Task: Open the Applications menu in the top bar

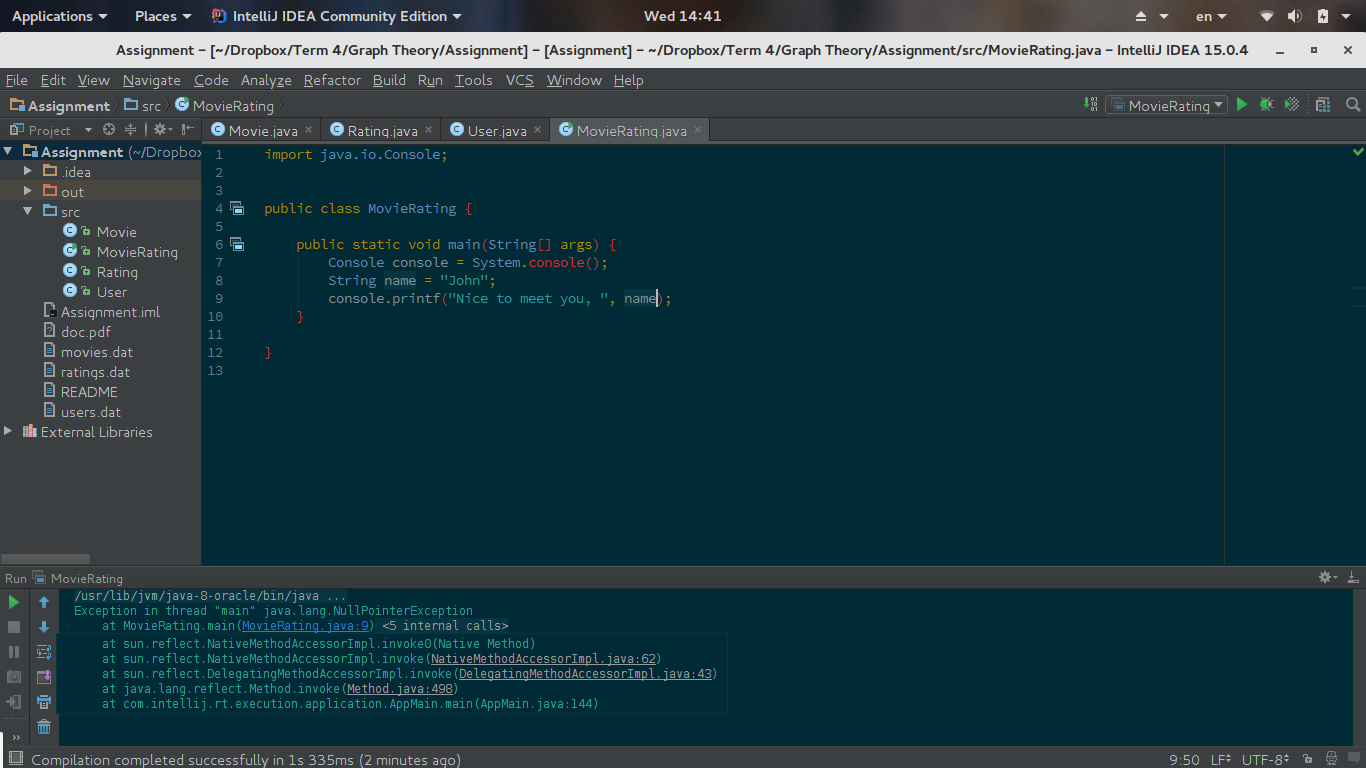Action: point(59,16)
